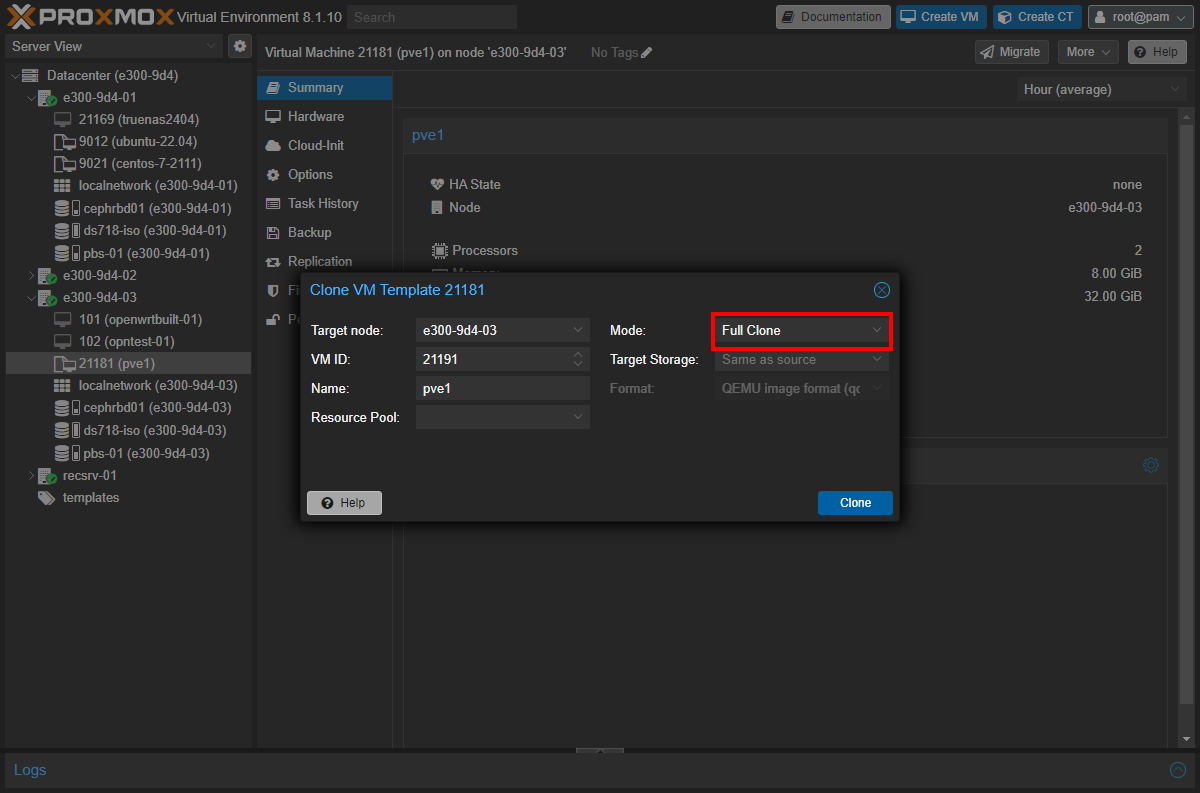Image resolution: width=1200 pixels, height=793 pixels.
Task: Click the Proxmox logo icon
Action: tap(20, 16)
